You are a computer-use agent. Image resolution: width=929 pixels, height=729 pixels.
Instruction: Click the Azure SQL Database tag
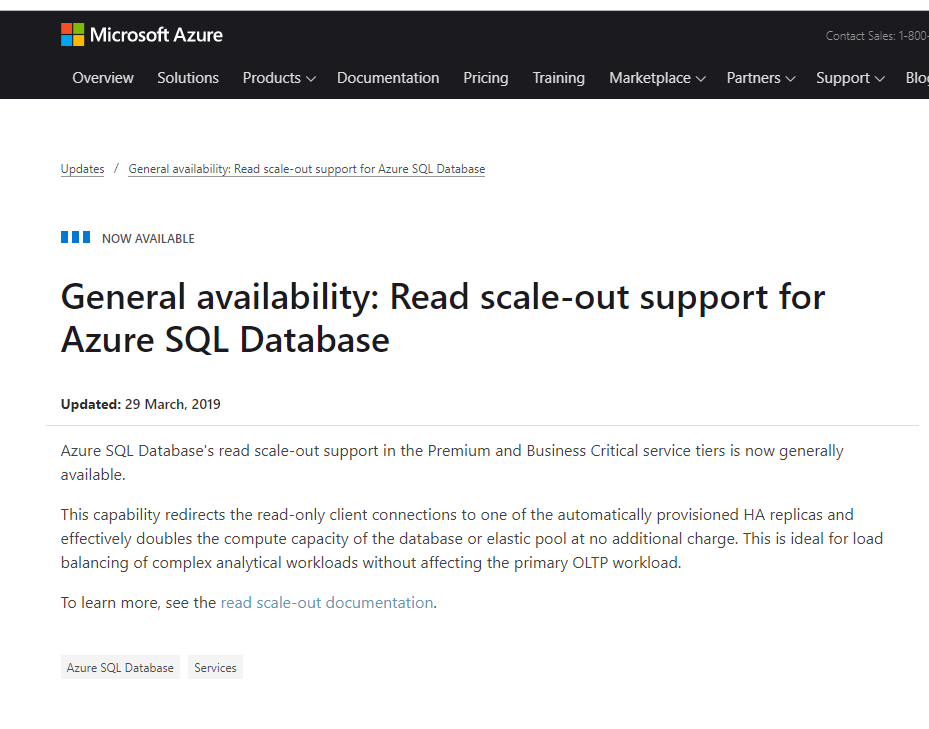(x=120, y=667)
